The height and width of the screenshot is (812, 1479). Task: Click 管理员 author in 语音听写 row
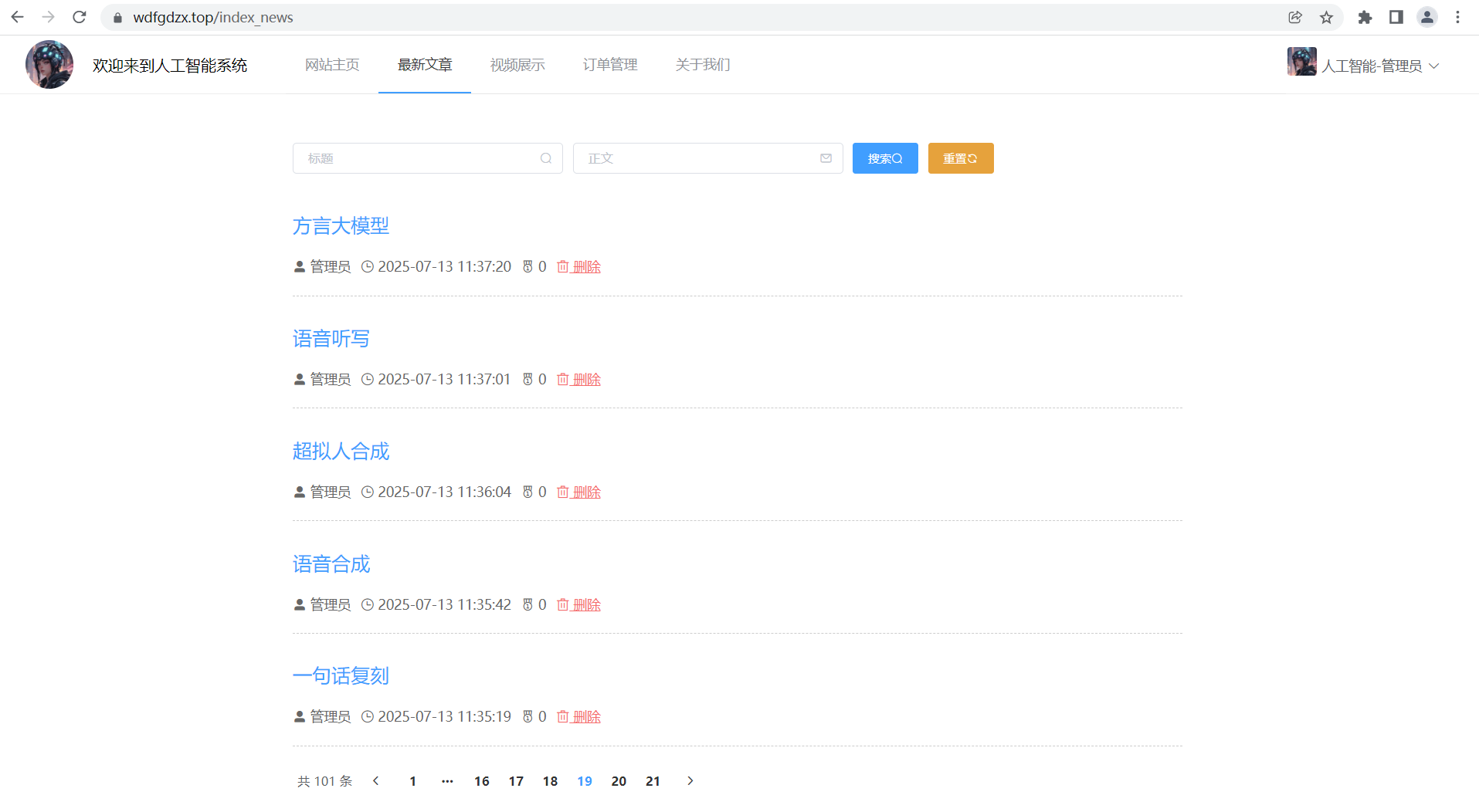pyautogui.click(x=331, y=379)
